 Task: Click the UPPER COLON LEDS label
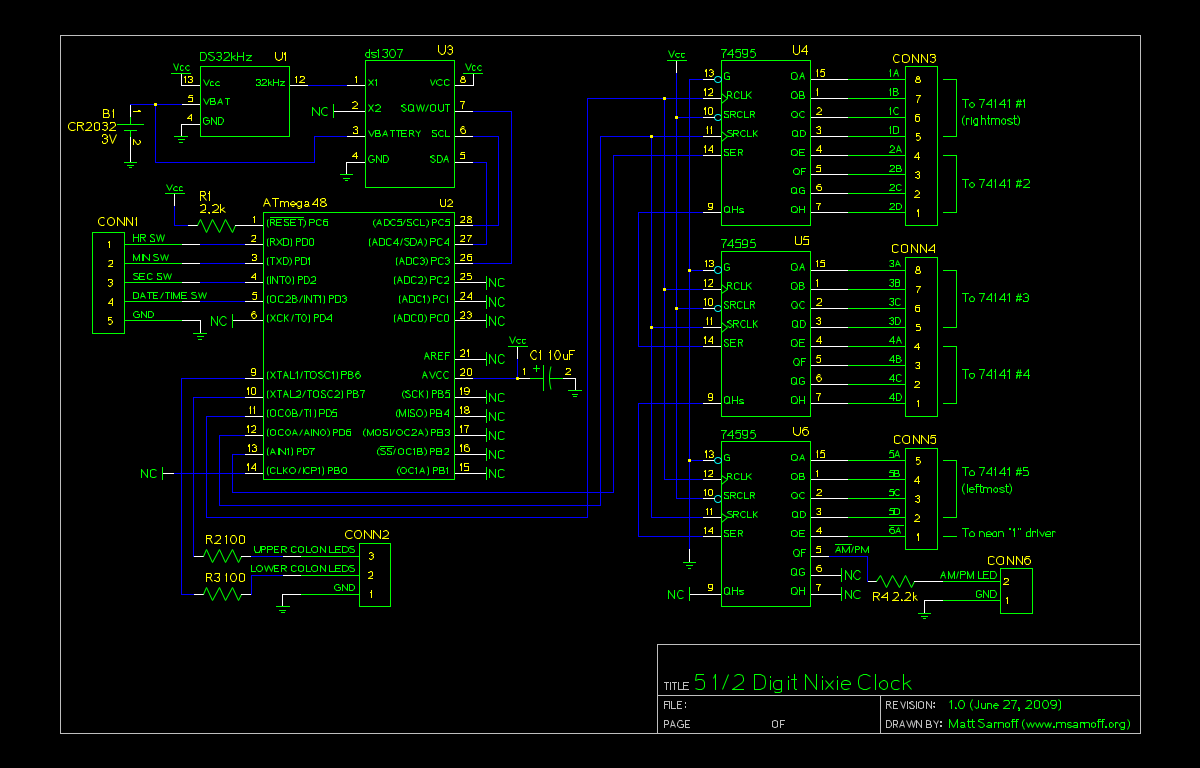click(305, 549)
